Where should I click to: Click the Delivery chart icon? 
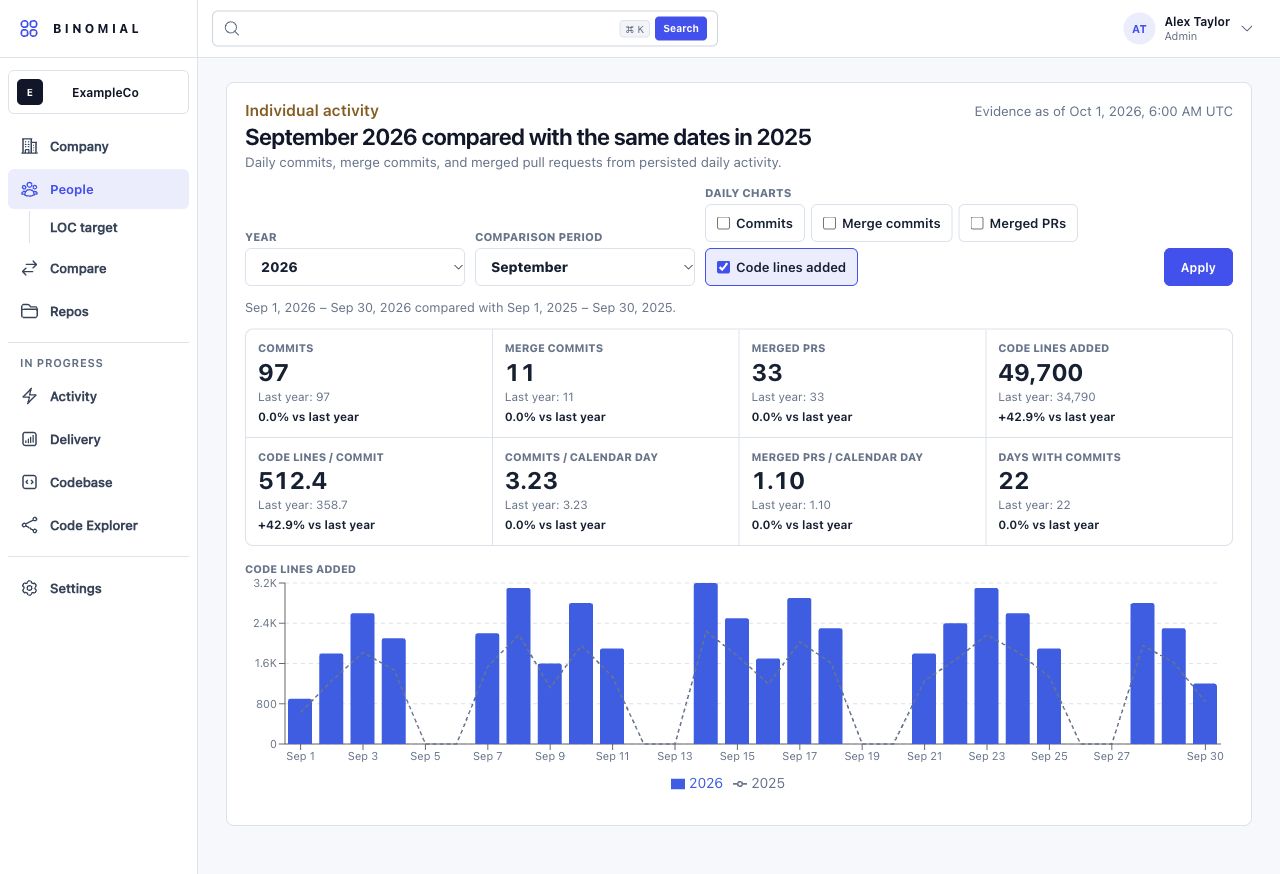[30, 439]
